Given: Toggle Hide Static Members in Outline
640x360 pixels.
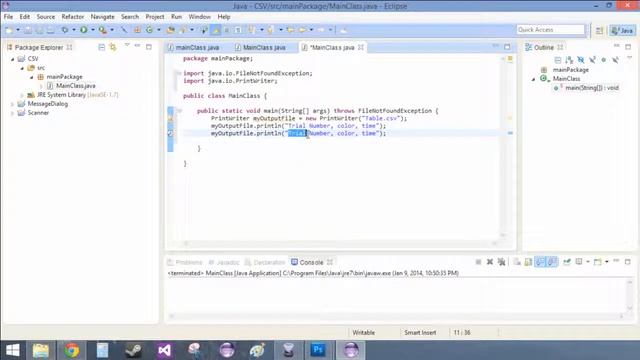Looking at the screenshot, I should click(x=592, y=60).
